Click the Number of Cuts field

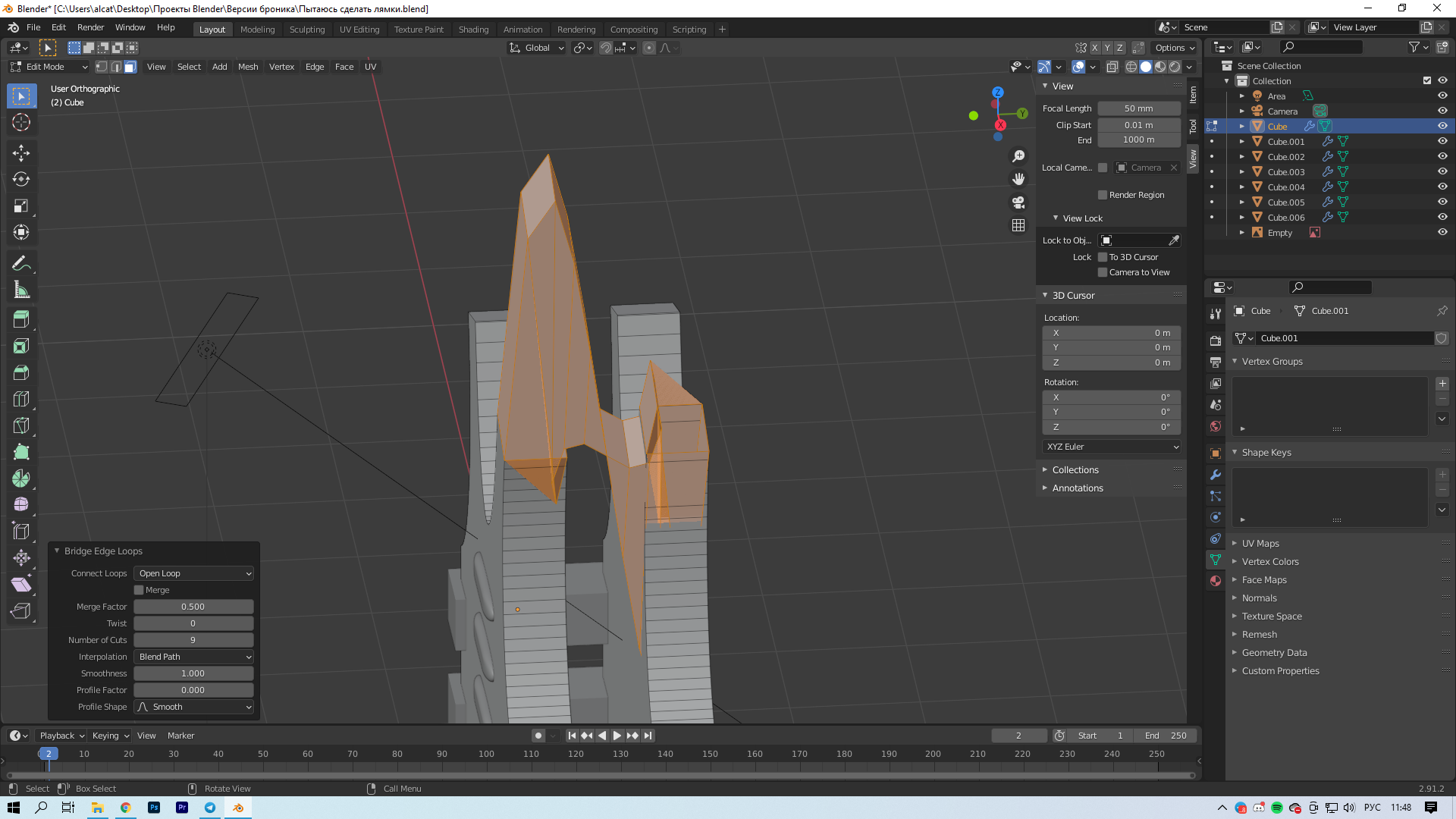[194, 640]
